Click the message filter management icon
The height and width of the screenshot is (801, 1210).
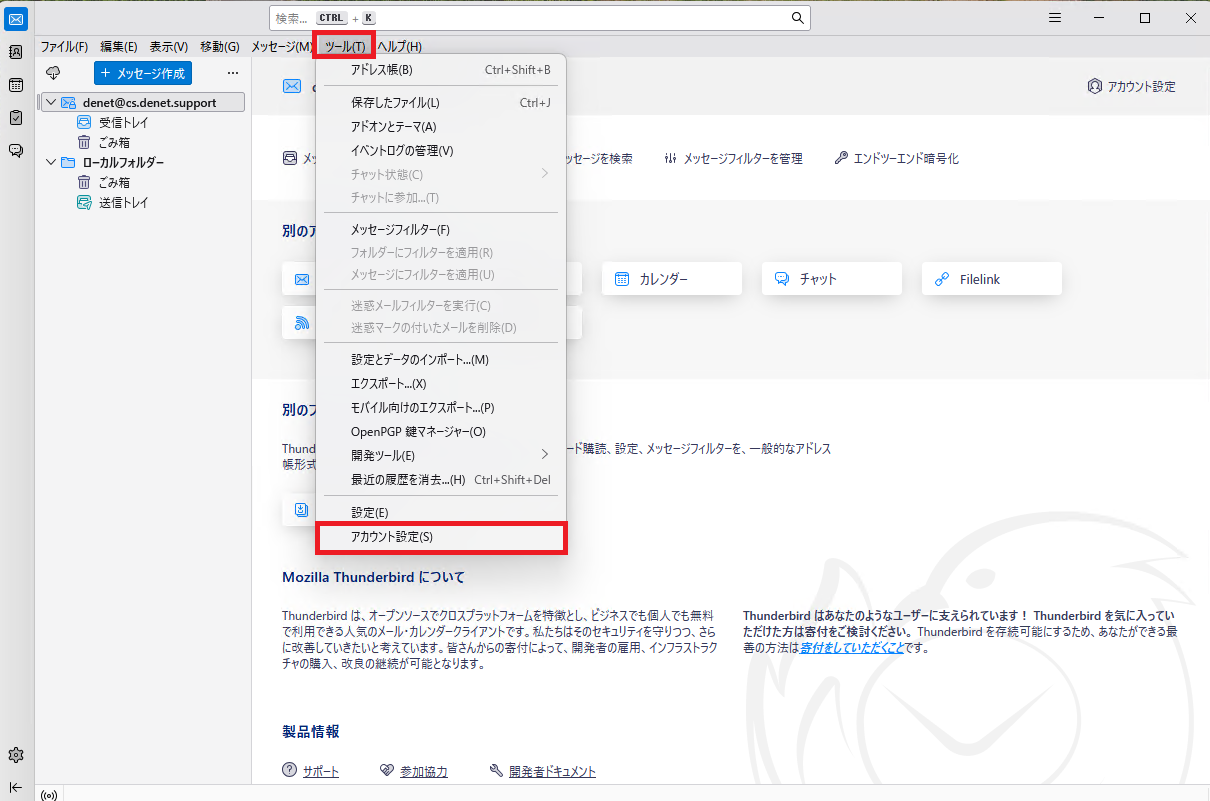[x=671, y=158]
